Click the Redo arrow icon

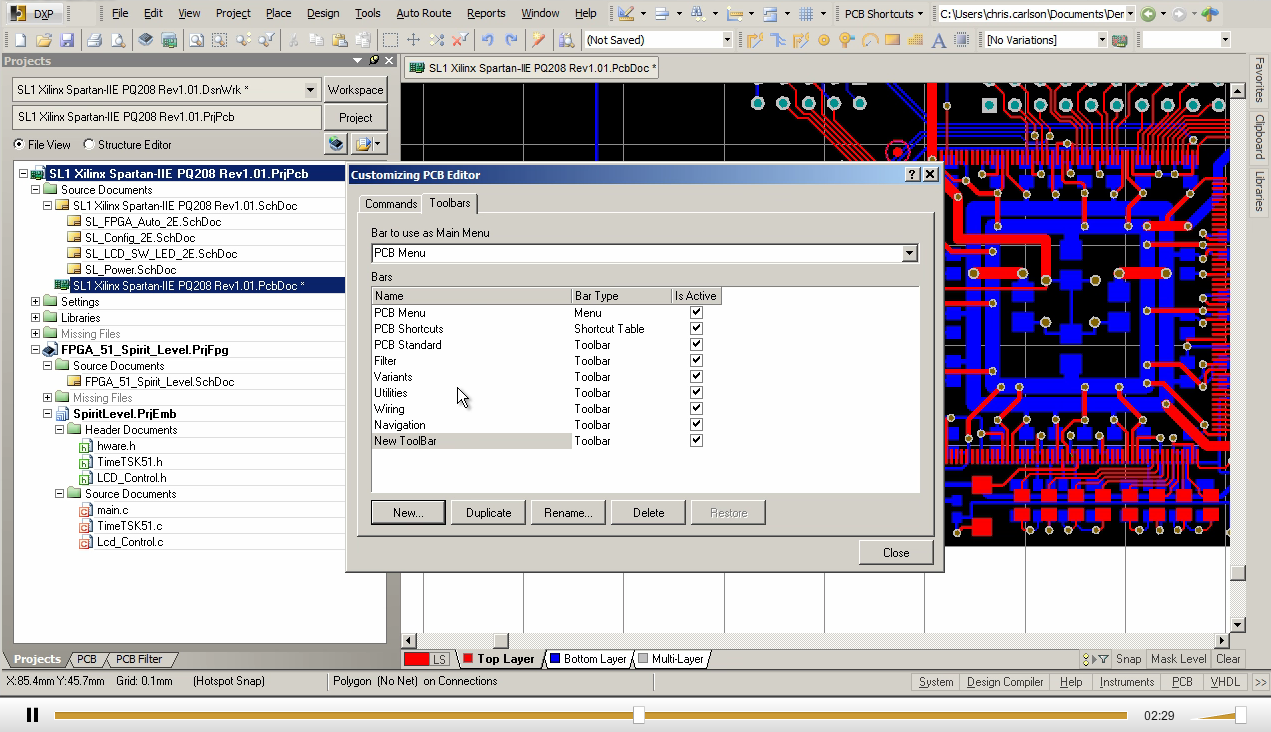coord(511,40)
